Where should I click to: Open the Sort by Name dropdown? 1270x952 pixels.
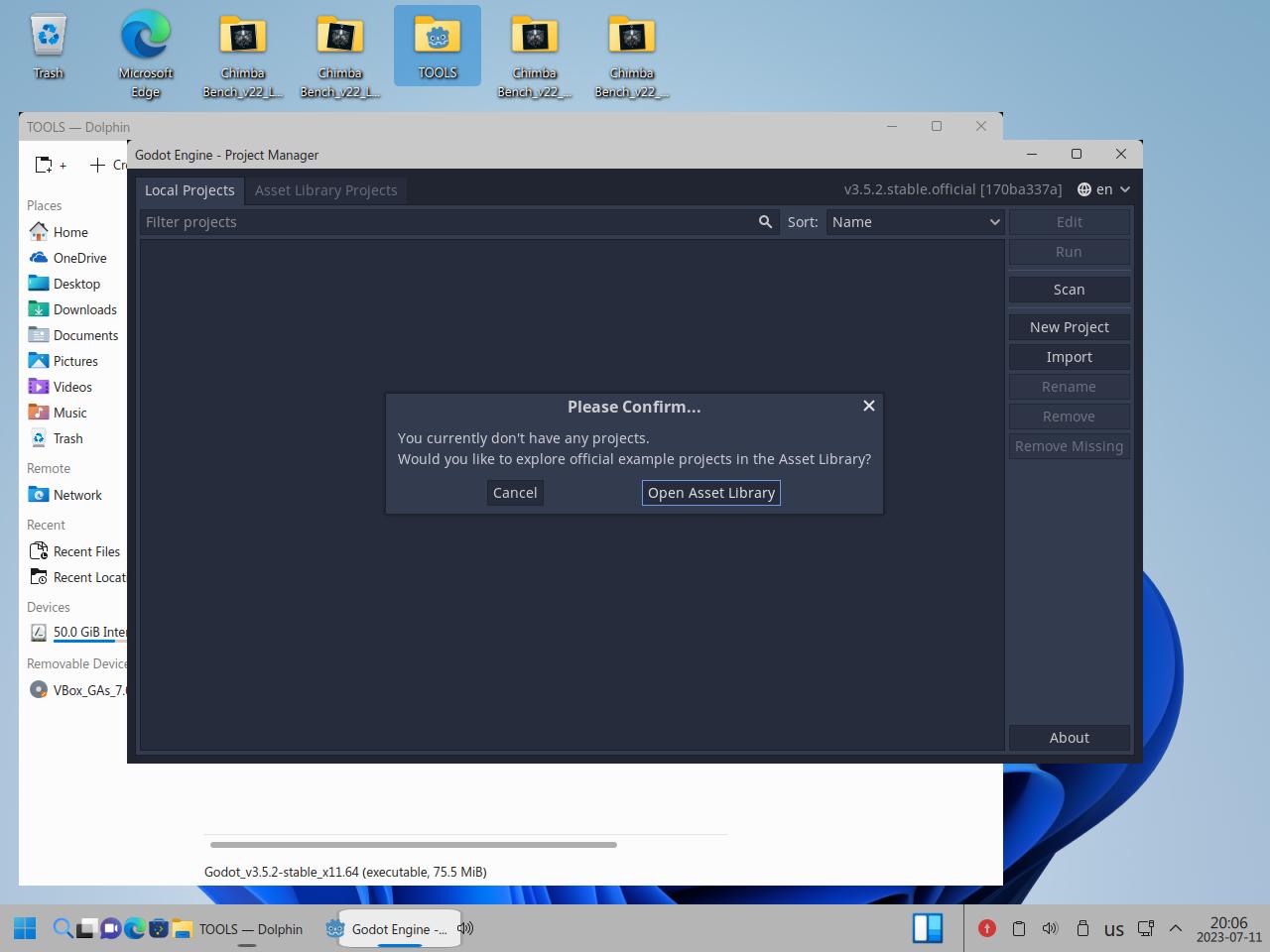tap(916, 222)
